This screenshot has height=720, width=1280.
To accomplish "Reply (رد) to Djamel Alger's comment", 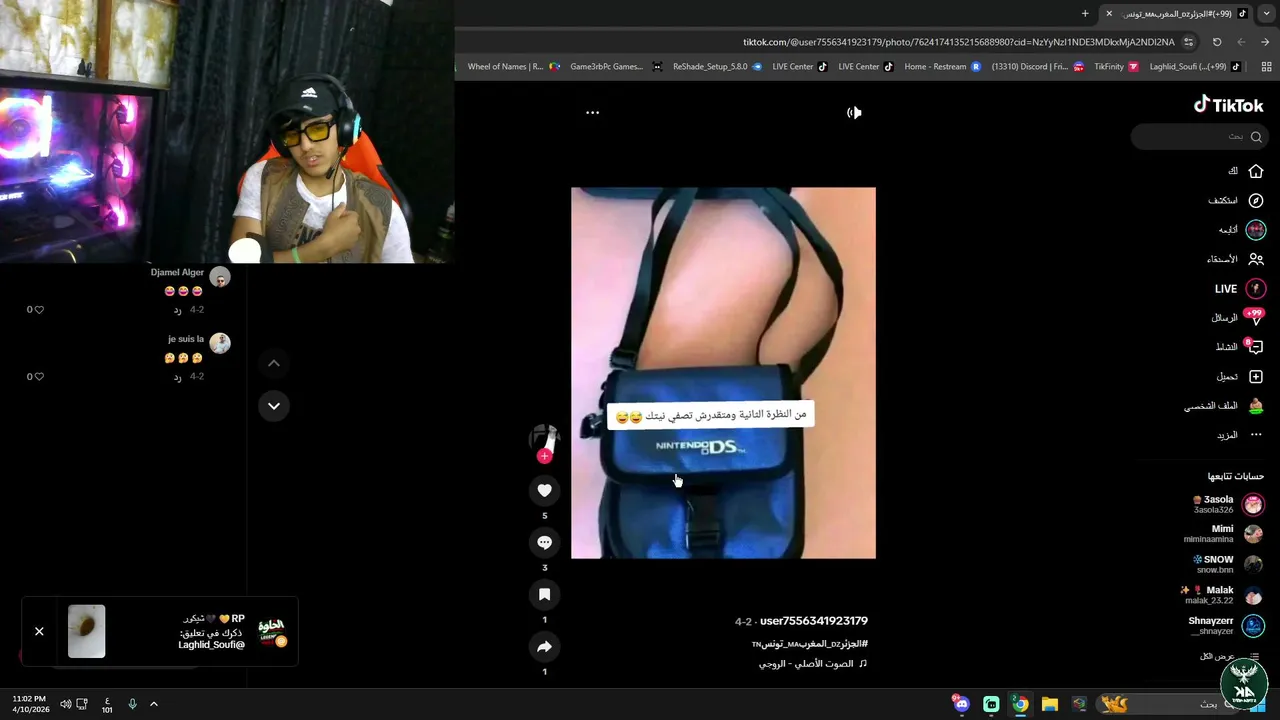I will pyautogui.click(x=177, y=310).
